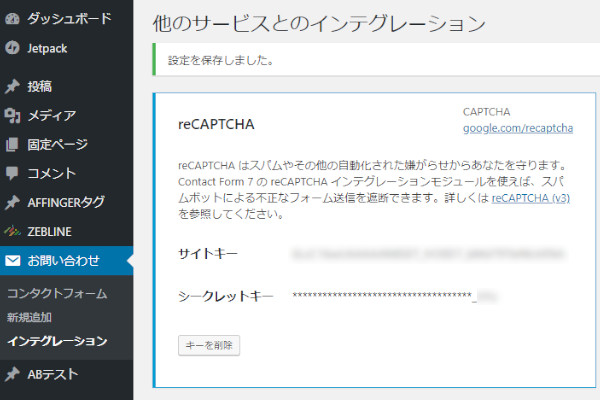This screenshot has width=600, height=400.
Task: Click the pin icon beside 投稿
Action: 12,86
